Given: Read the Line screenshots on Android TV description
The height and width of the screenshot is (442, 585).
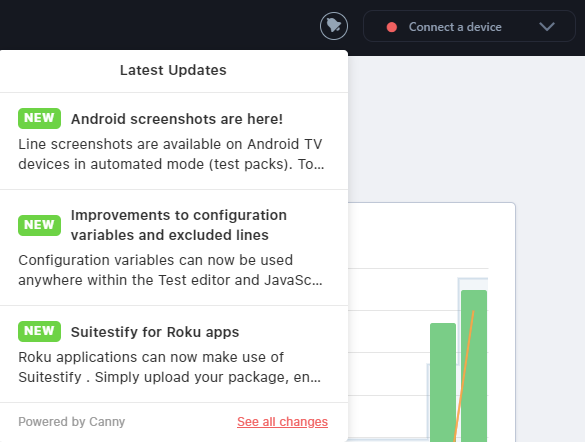Looking at the screenshot, I should tap(171, 154).
